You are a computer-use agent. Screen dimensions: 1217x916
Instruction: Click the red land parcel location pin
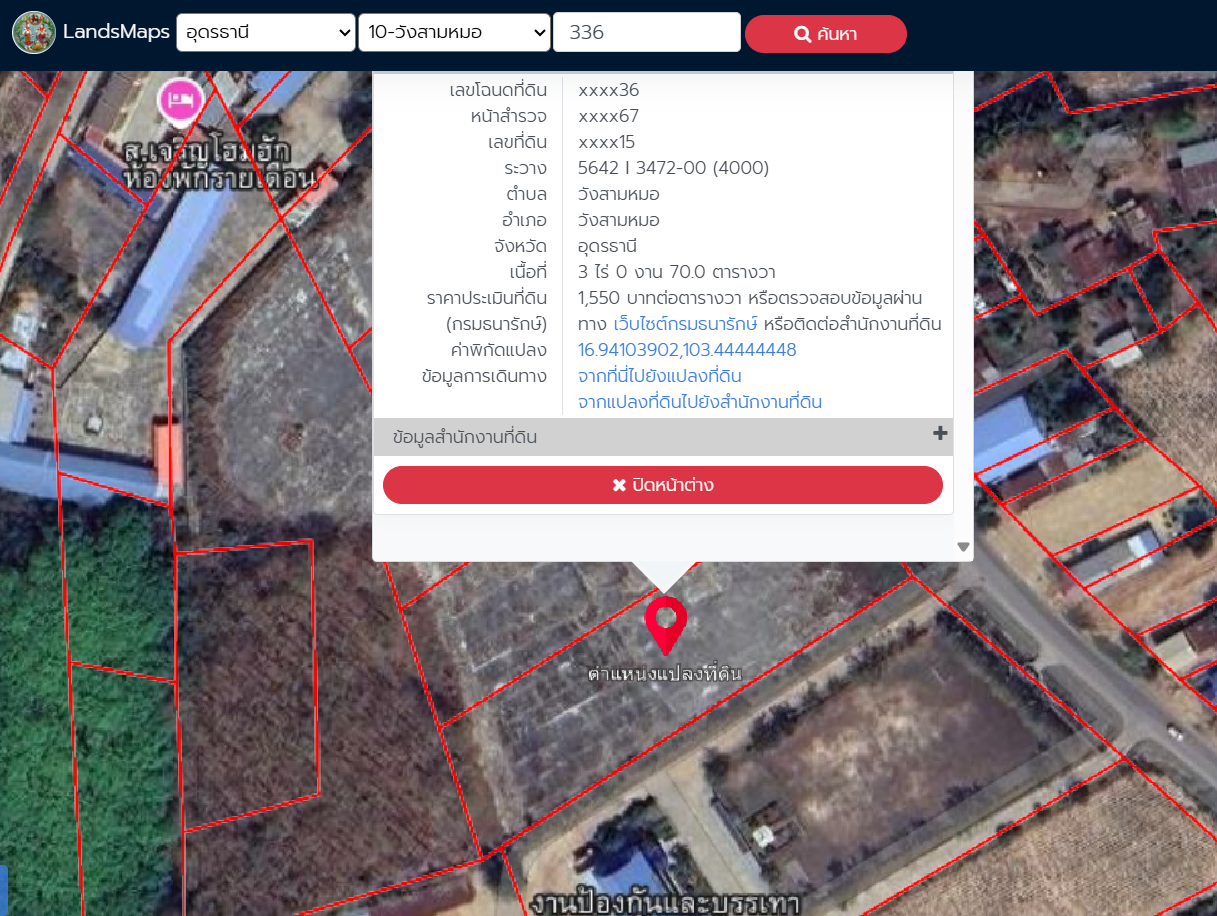click(666, 626)
